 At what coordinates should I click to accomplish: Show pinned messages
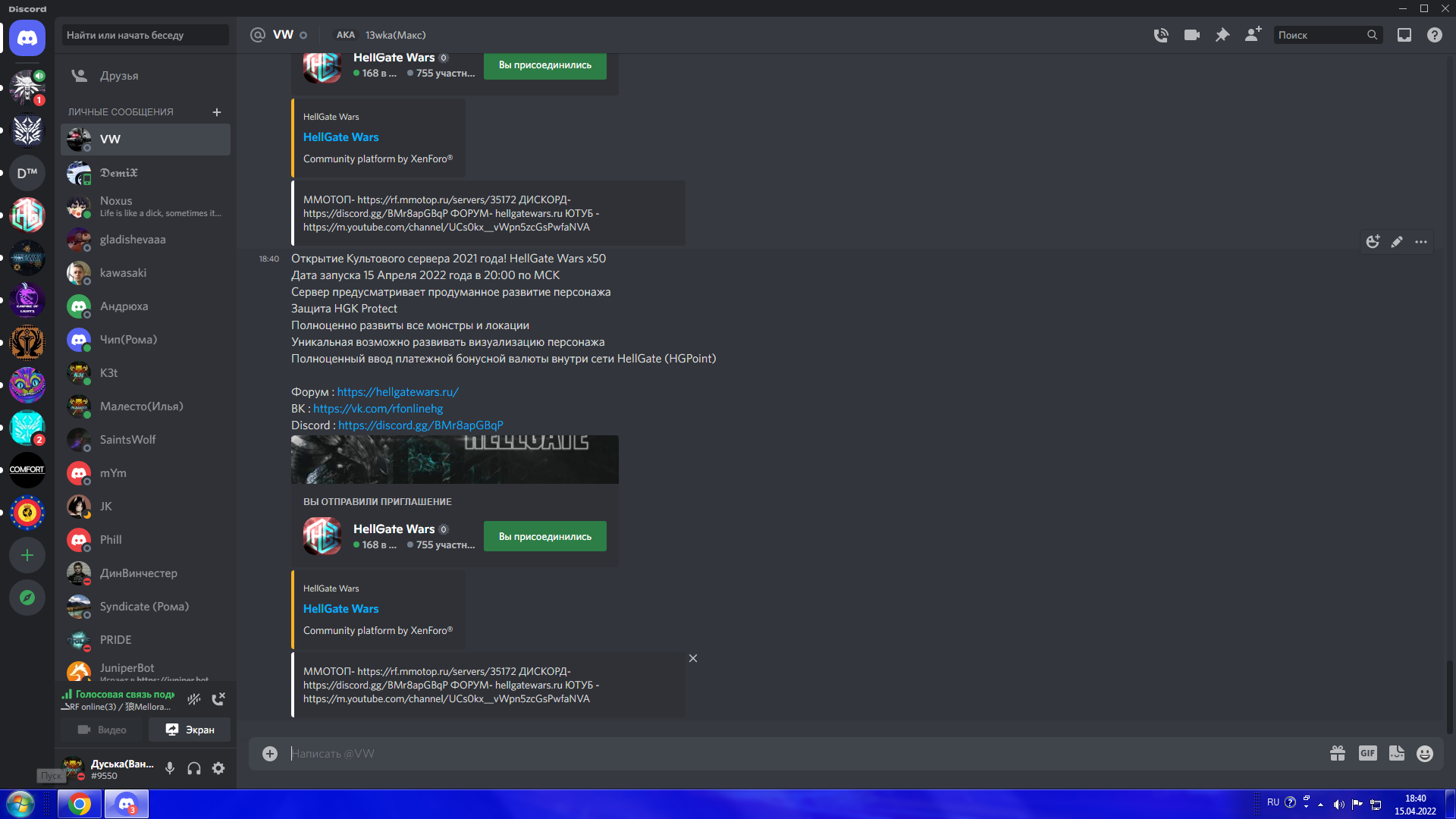pos(1222,35)
